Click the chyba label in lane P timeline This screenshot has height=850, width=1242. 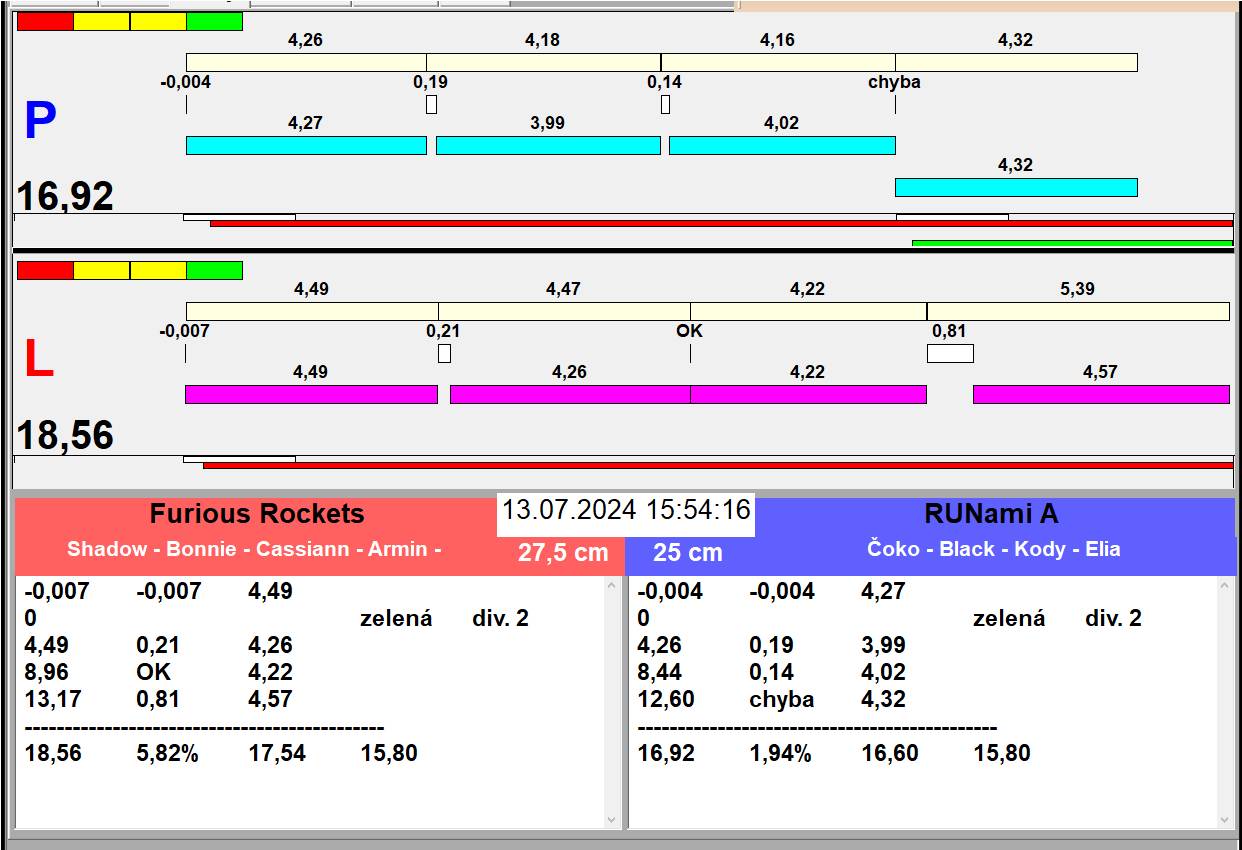coord(894,82)
